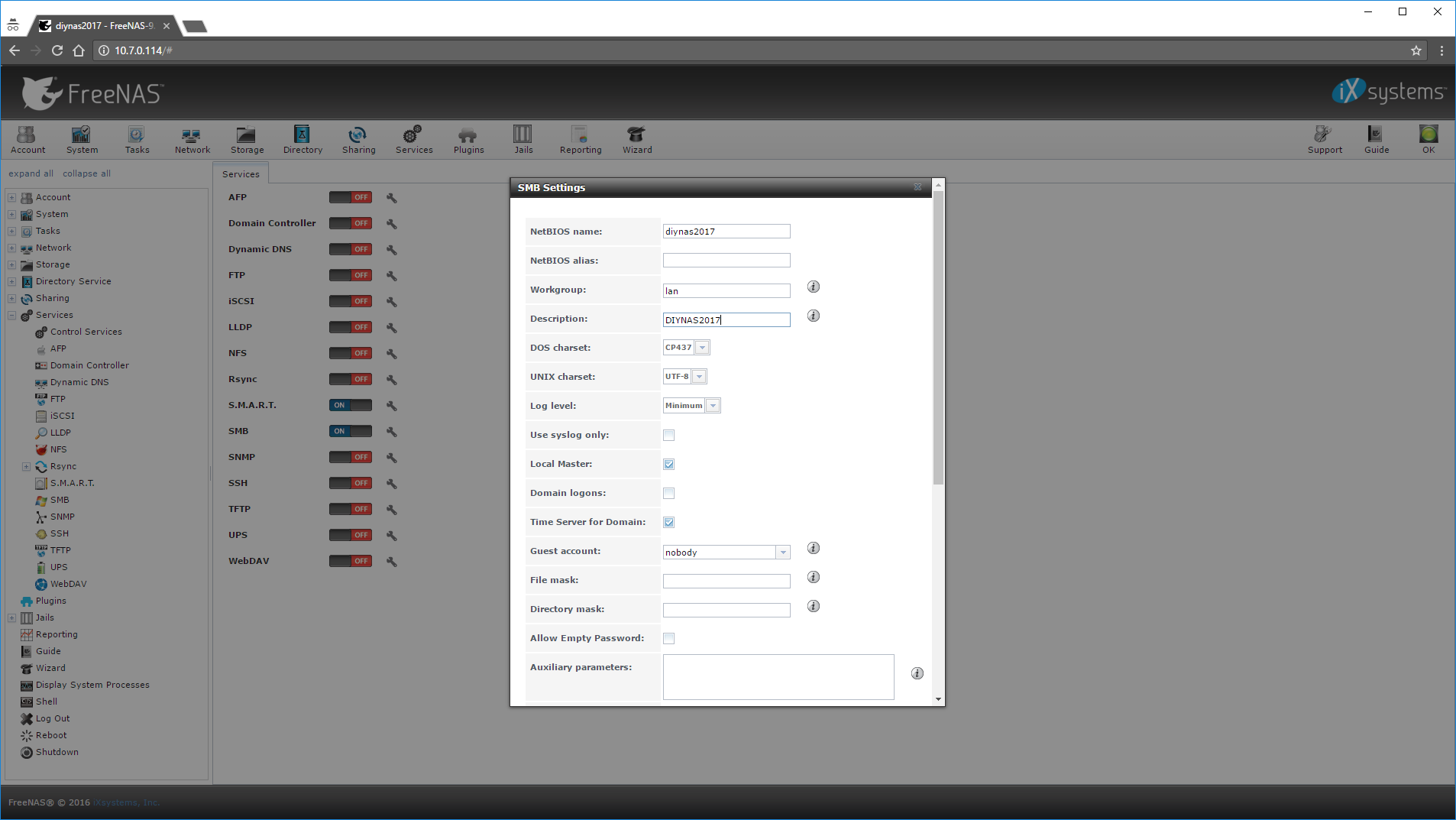Open the Reporting toolbar icon
Screen dimensions: 1456x820
581,140
